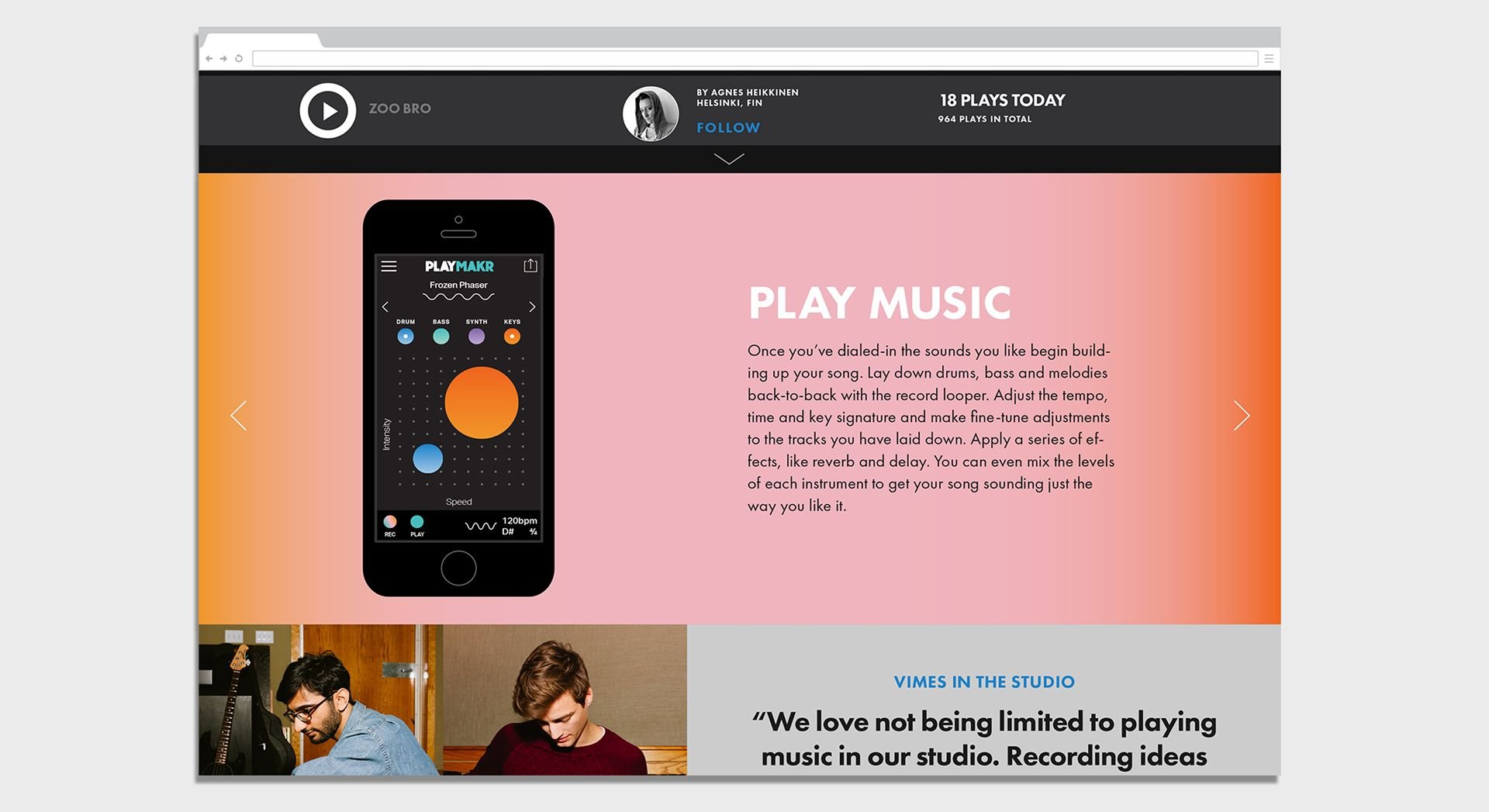Click the browser address bar
The image size is (1489, 812).
(755, 59)
